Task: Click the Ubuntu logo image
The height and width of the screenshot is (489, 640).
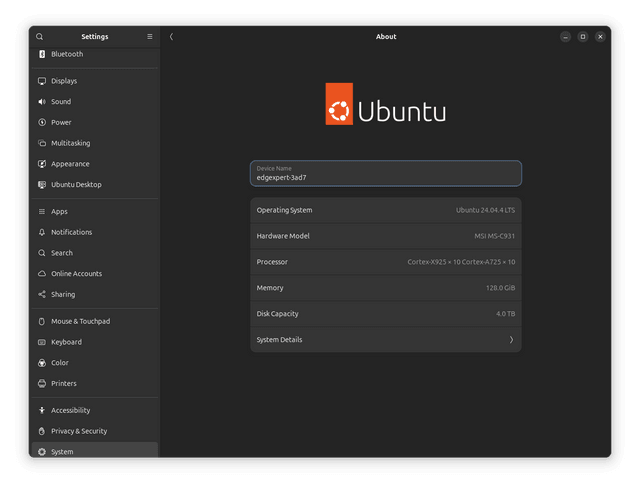Action: tap(386, 104)
